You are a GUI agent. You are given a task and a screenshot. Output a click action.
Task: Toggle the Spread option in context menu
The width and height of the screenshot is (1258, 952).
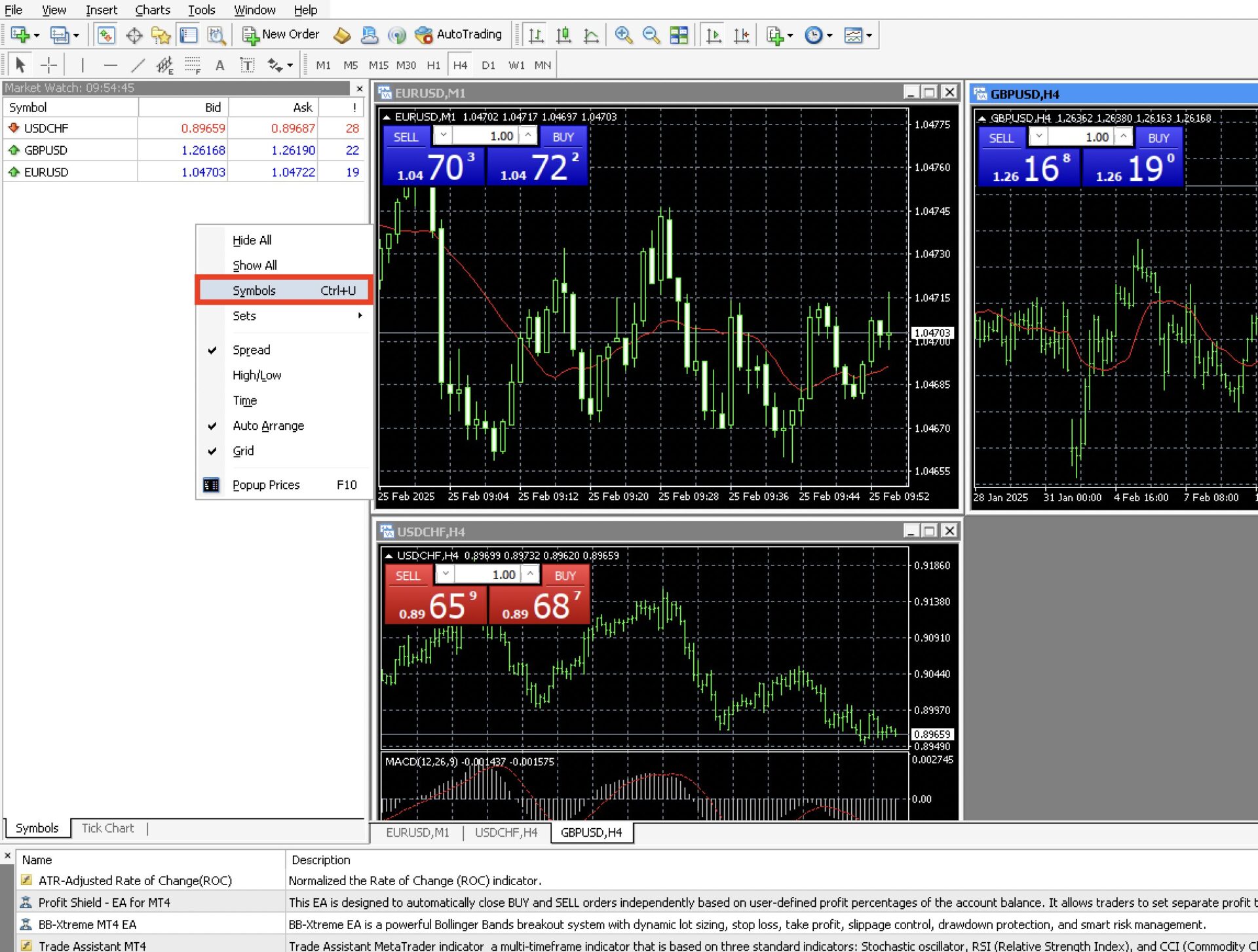click(x=252, y=350)
